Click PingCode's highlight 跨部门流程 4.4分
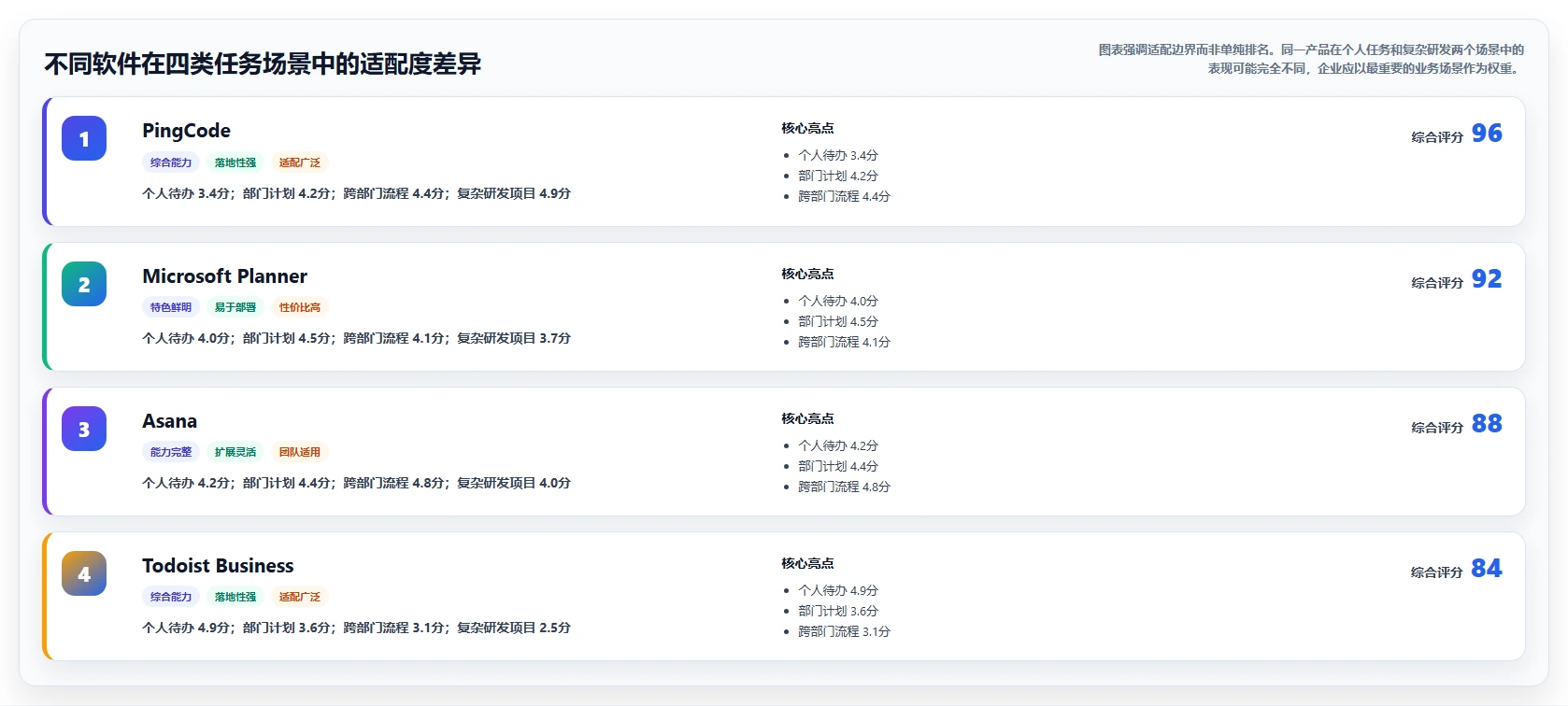Image resolution: width=1568 pixels, height=706 pixels. (x=844, y=196)
